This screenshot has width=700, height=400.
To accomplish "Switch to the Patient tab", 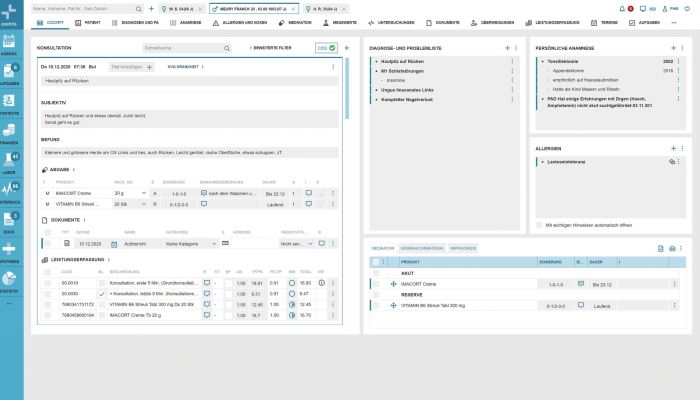I will (88, 22).
